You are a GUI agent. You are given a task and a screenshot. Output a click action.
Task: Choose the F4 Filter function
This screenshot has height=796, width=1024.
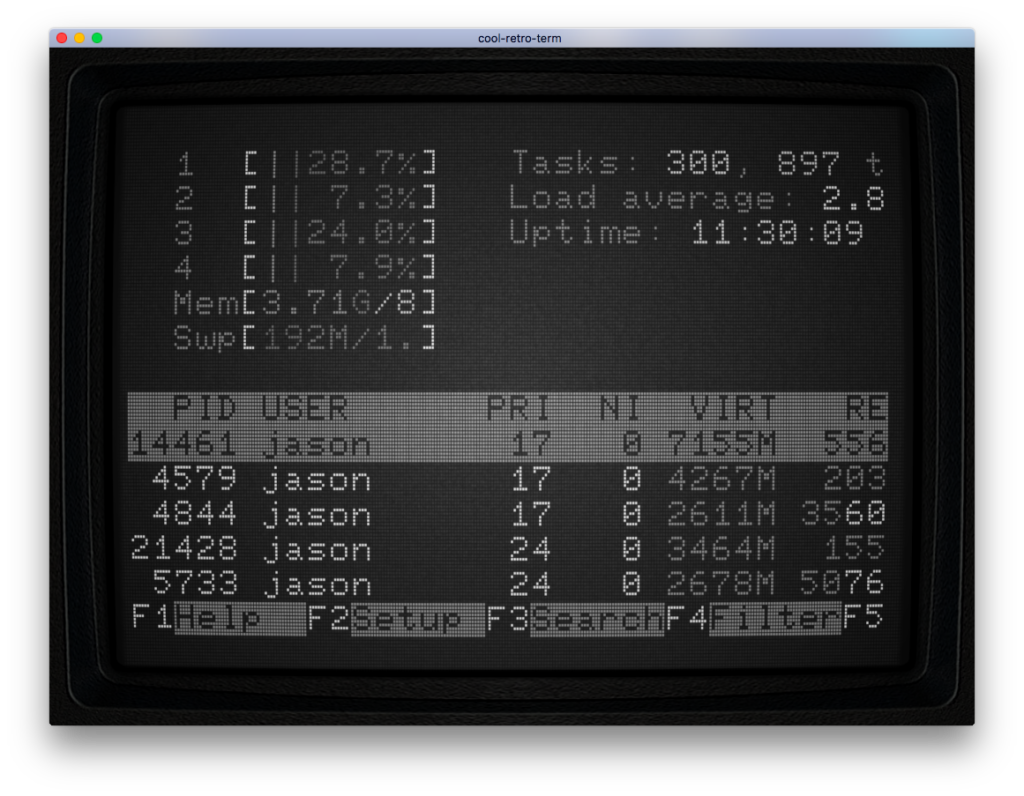point(754,618)
